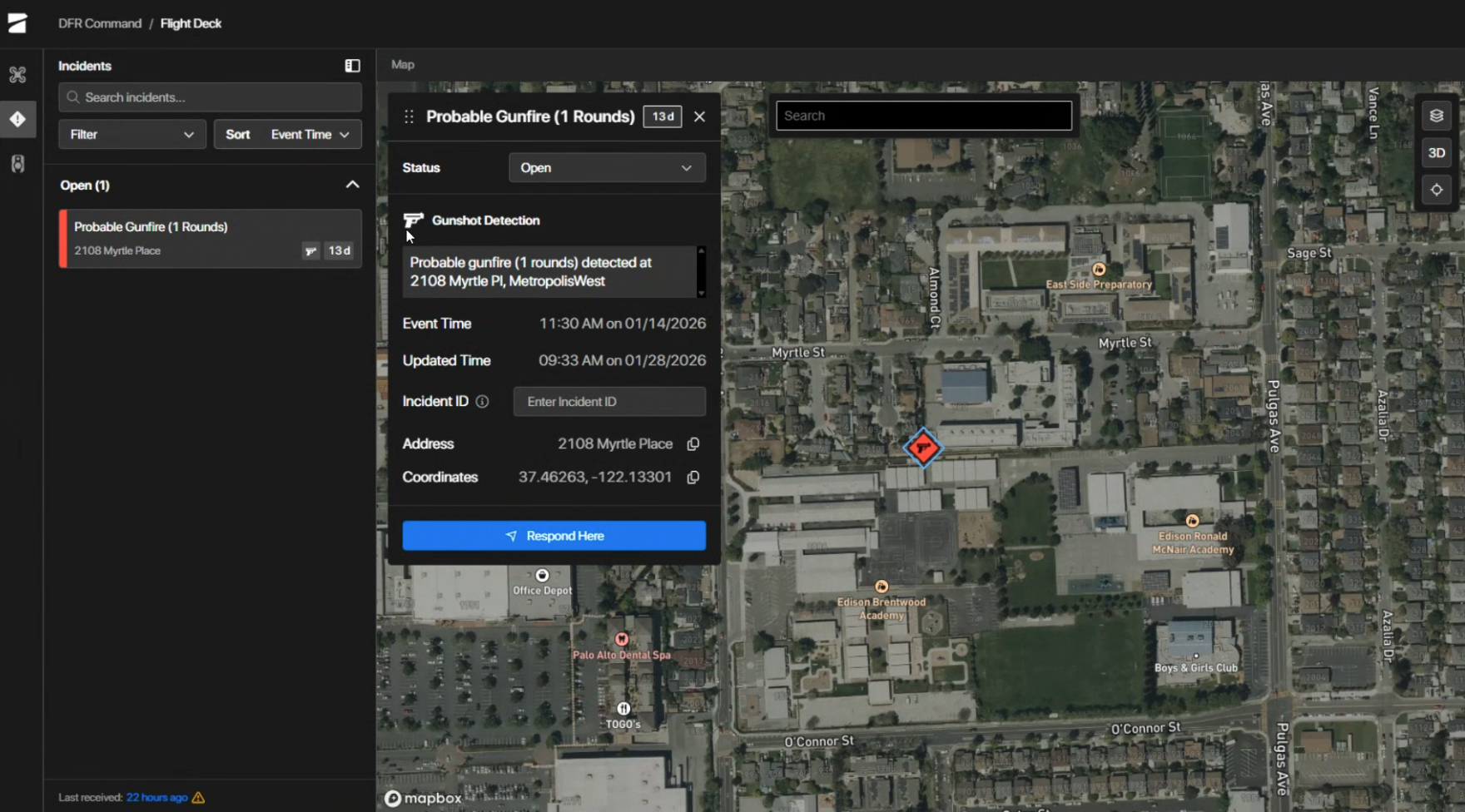1465x812 pixels.
Task: Copy the incident coordinates
Action: coord(693,478)
